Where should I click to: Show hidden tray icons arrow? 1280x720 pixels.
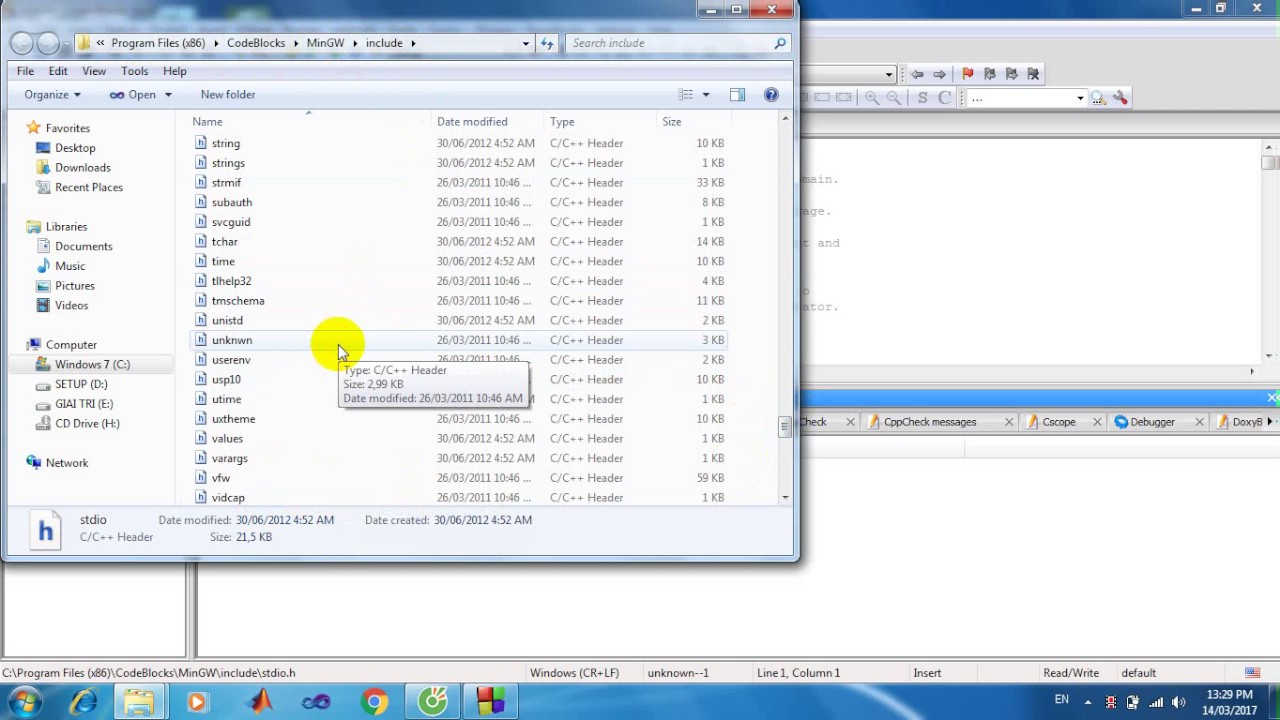[1088, 702]
